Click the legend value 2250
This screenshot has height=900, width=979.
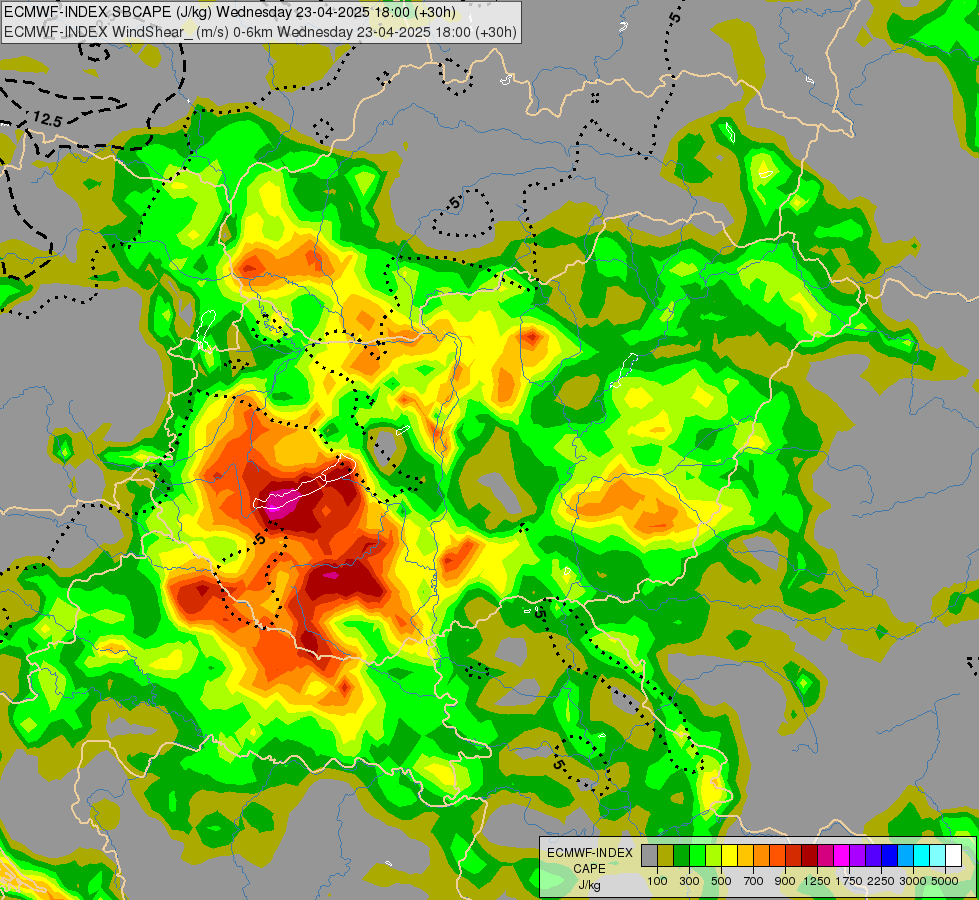pos(881,881)
